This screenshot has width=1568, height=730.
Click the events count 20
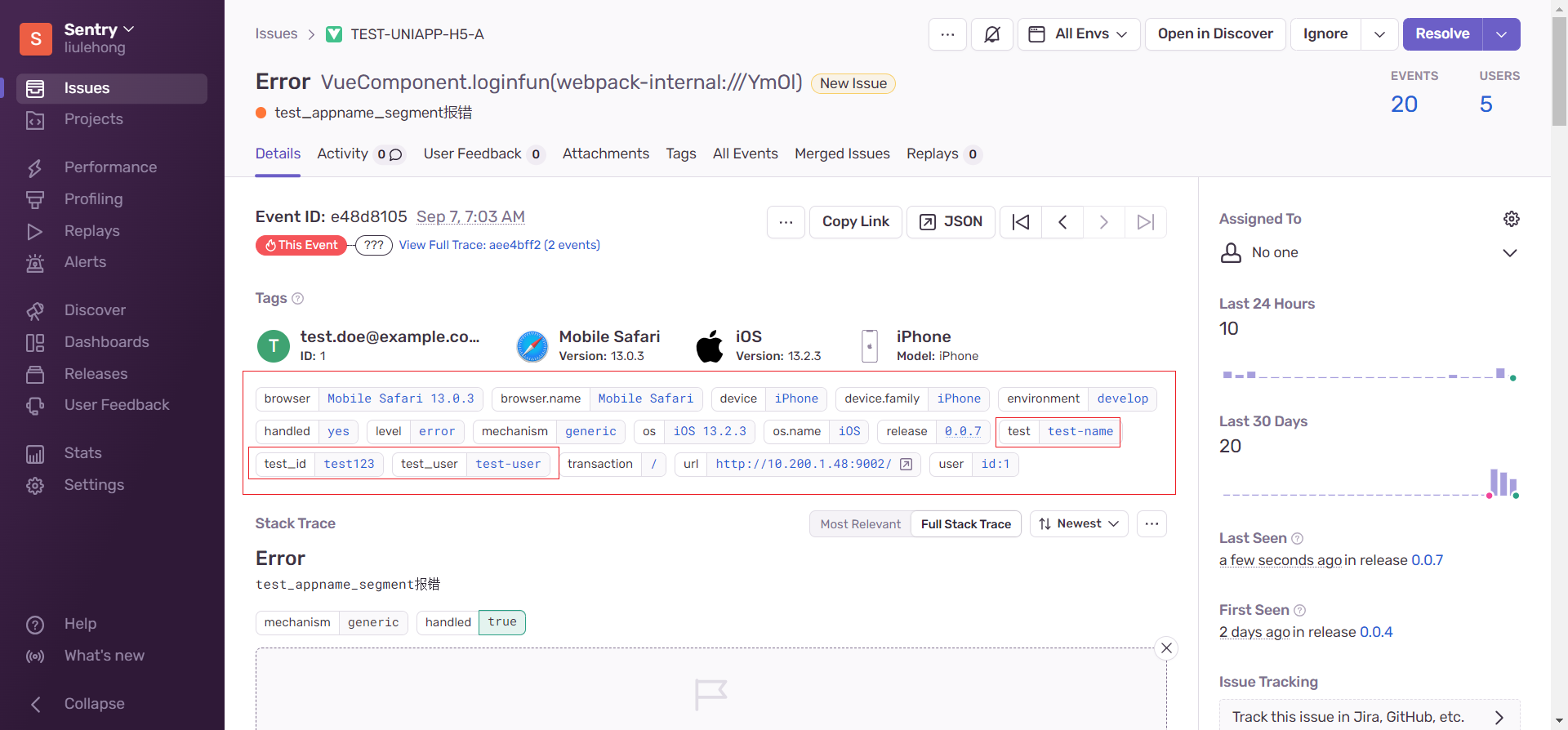click(x=1404, y=105)
